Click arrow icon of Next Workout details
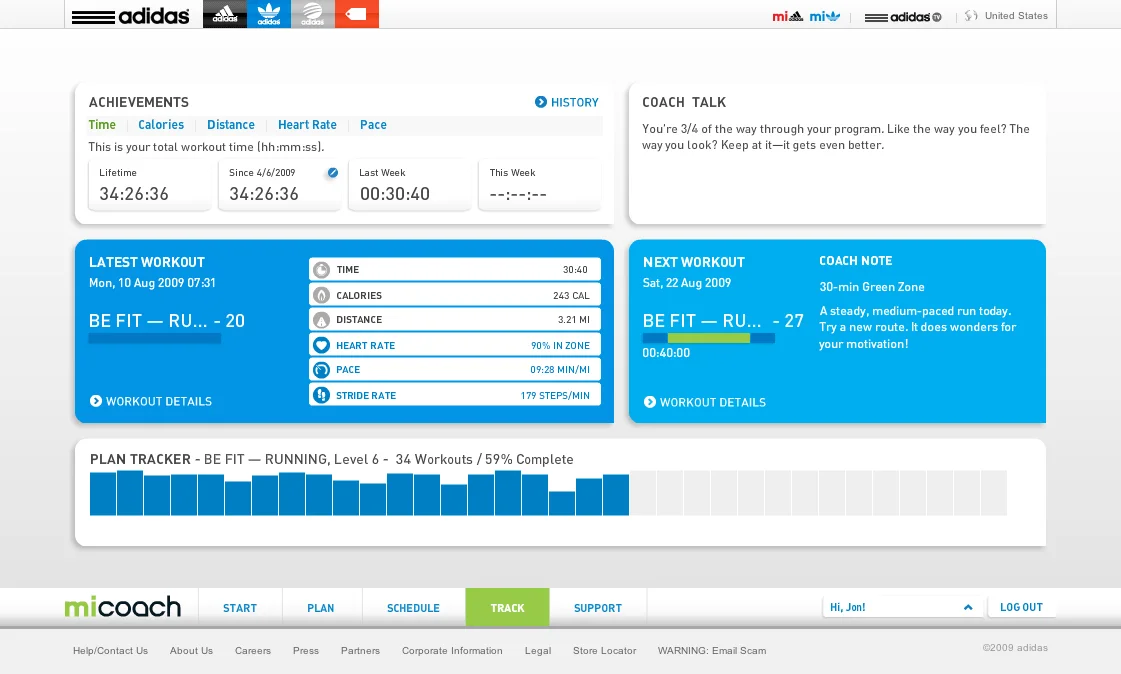Image resolution: width=1121 pixels, height=674 pixels. point(650,402)
